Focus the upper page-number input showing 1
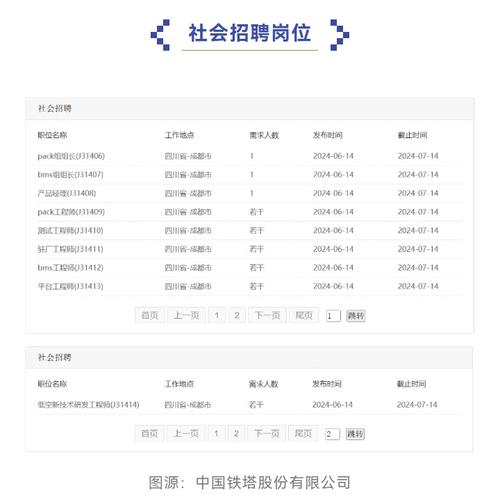Image resolution: width=500 pixels, height=504 pixels. pyautogui.click(x=333, y=316)
